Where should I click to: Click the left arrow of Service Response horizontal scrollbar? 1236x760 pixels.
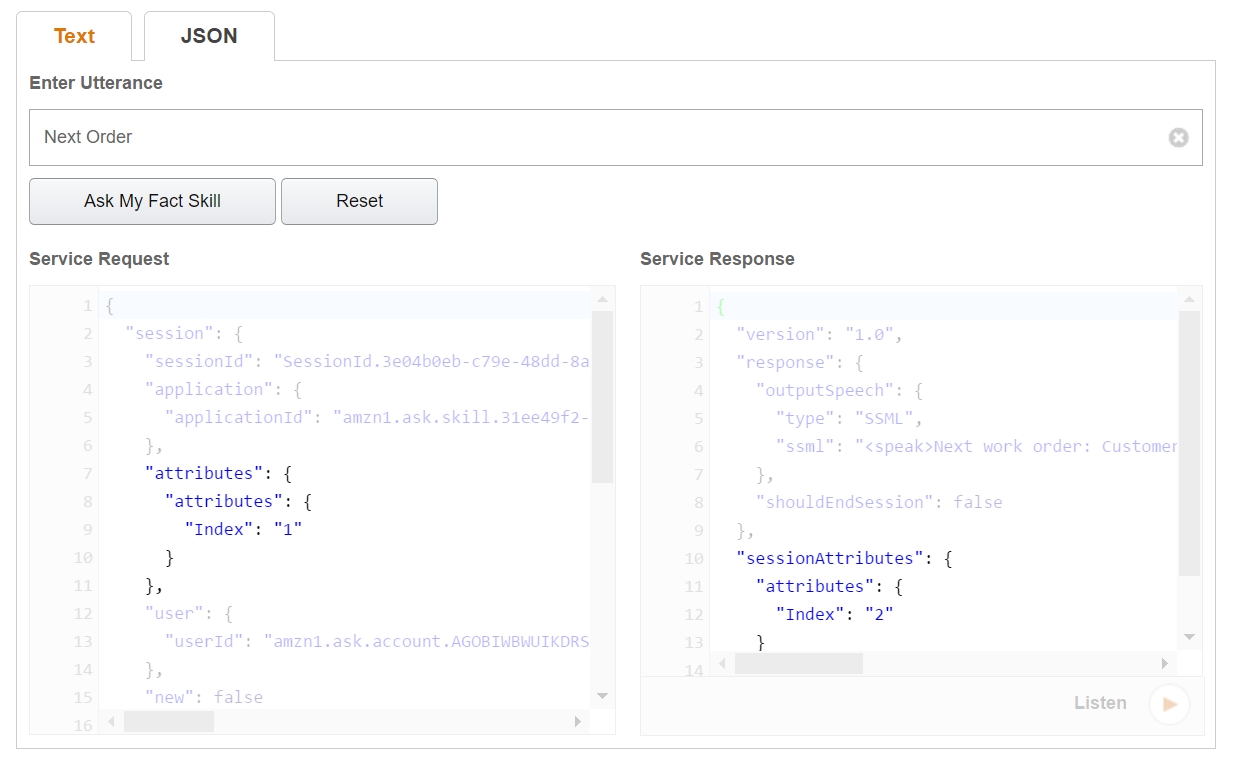(721, 662)
